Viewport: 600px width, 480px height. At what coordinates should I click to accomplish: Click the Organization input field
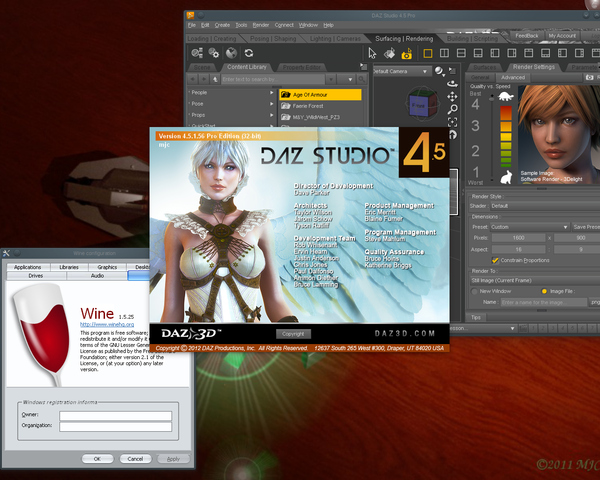click(x=116, y=427)
